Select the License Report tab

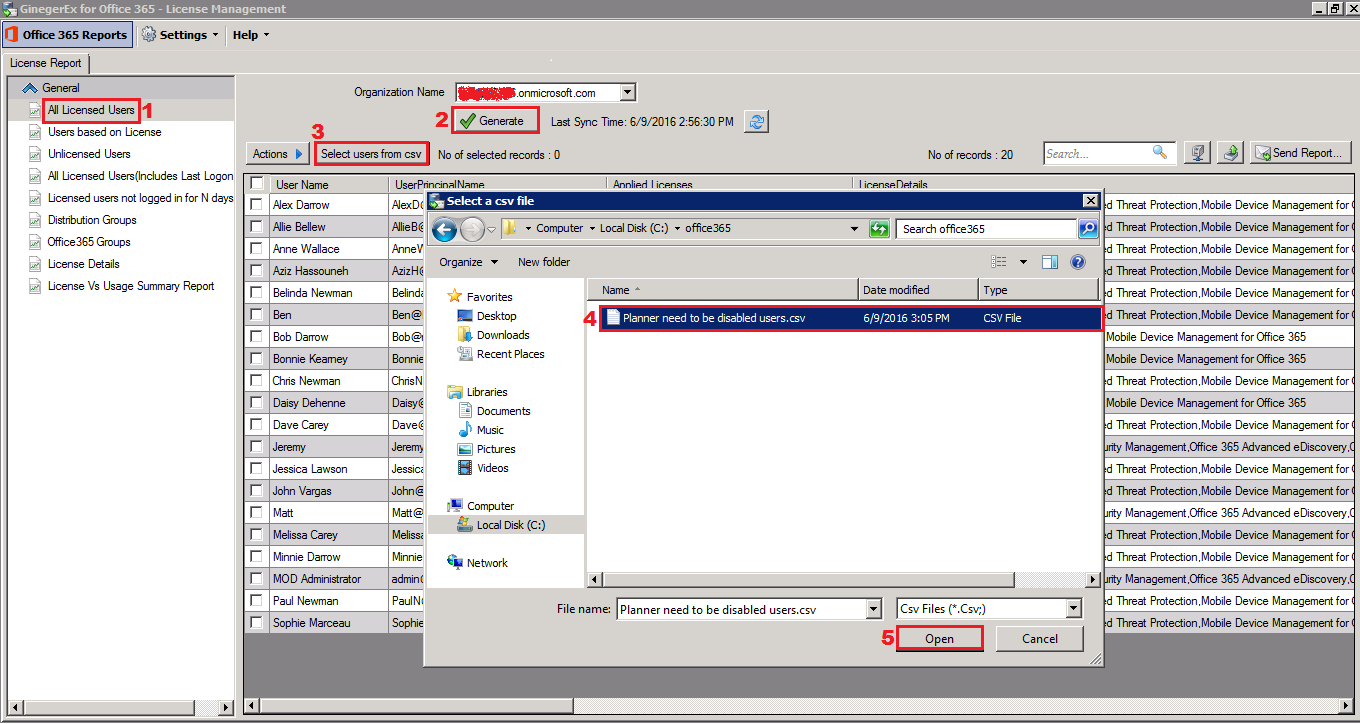[46, 64]
